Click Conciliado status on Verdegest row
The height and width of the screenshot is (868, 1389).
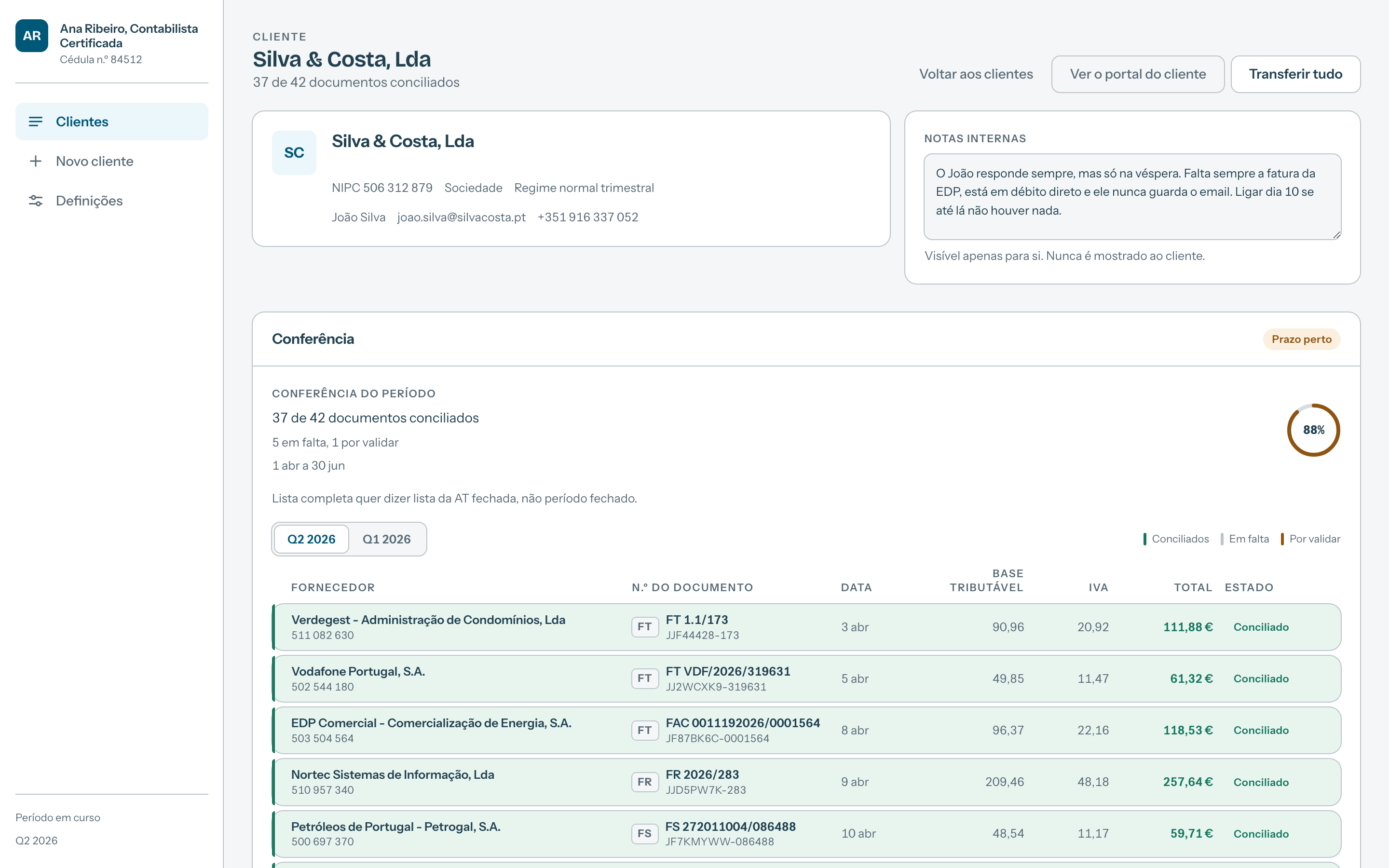1261,627
